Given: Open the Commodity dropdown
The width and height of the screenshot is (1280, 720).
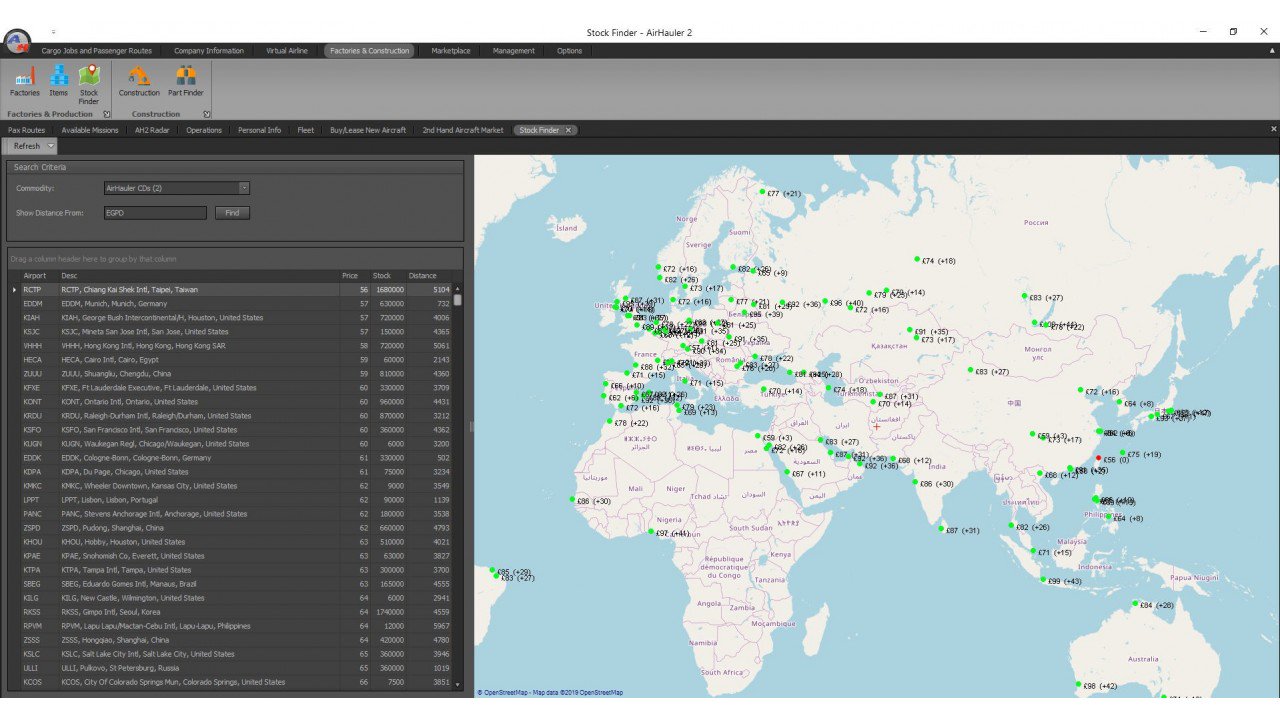Looking at the screenshot, I should [244, 188].
